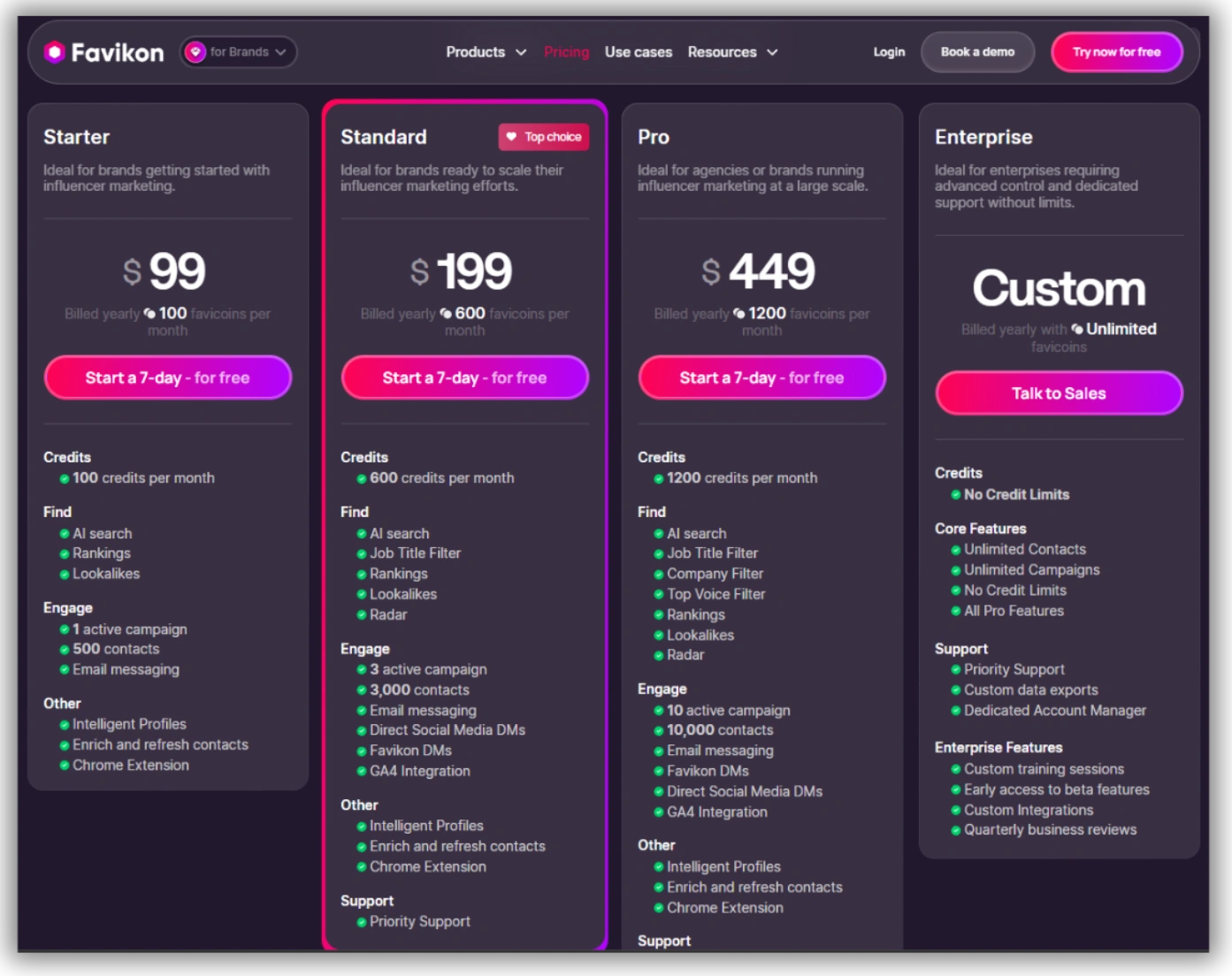Image resolution: width=1232 pixels, height=976 pixels.
Task: Open the Products menu item
Action: pos(475,52)
